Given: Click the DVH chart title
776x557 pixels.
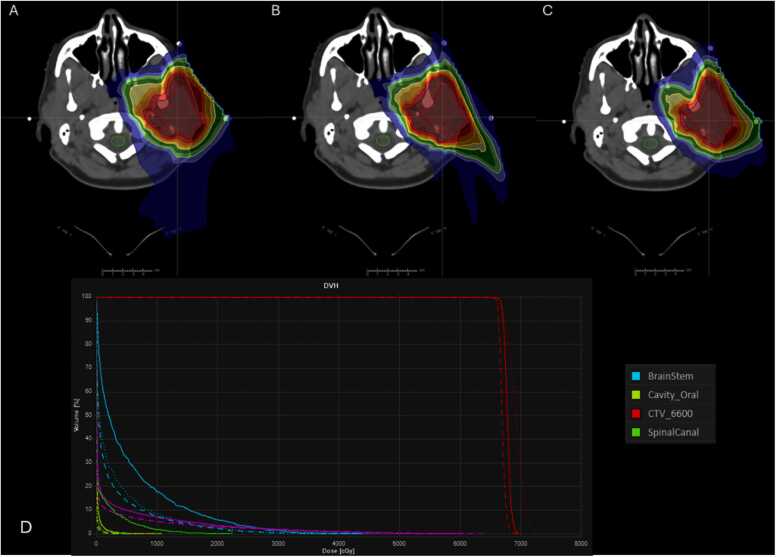Looking at the screenshot, I should [x=333, y=285].
